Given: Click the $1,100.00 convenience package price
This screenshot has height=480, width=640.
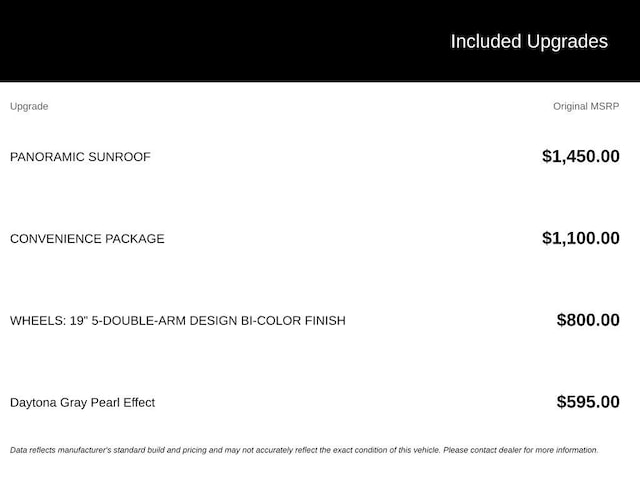Looking at the screenshot, I should click(581, 238).
